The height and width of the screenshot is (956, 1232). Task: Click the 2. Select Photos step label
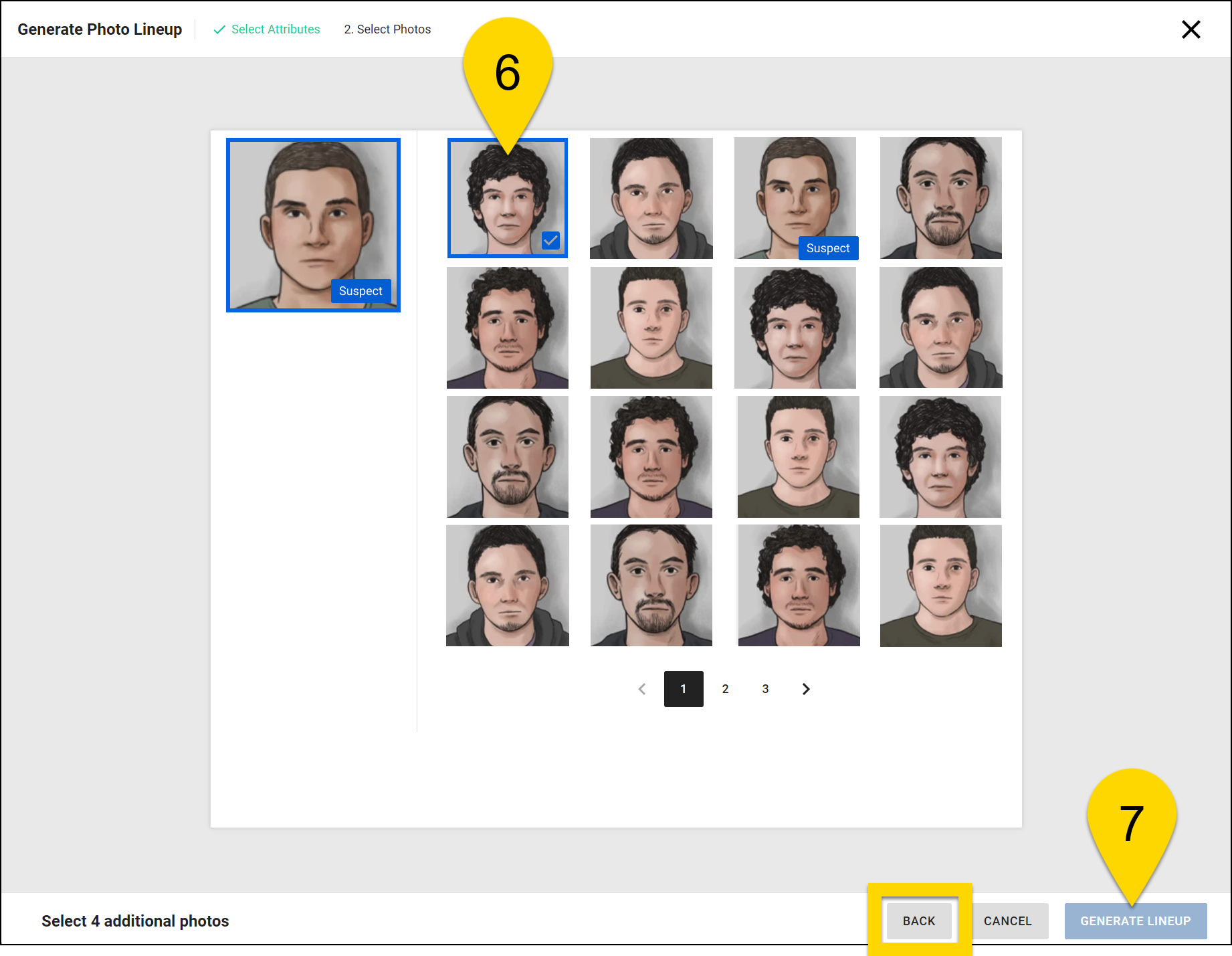(387, 29)
